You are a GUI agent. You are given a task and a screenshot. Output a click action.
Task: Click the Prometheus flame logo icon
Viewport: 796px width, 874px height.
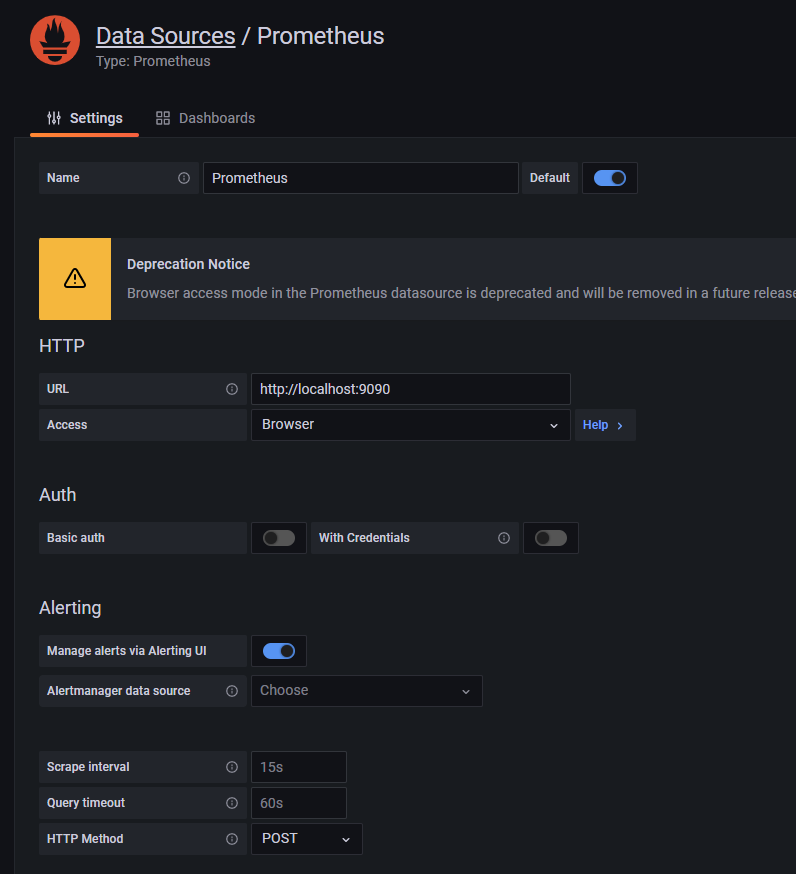tap(55, 40)
